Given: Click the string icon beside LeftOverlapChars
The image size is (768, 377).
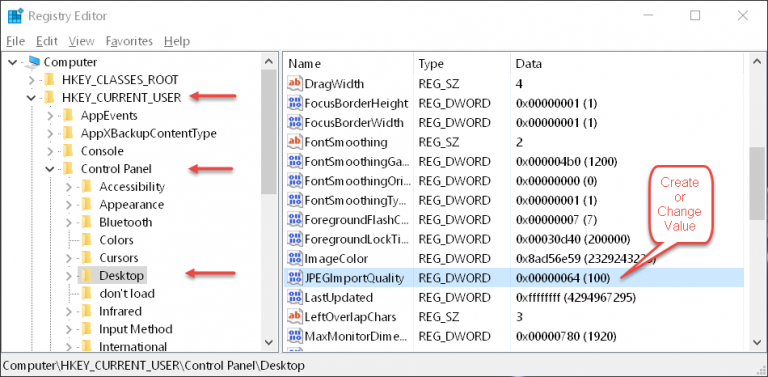Looking at the screenshot, I should 295,317.
